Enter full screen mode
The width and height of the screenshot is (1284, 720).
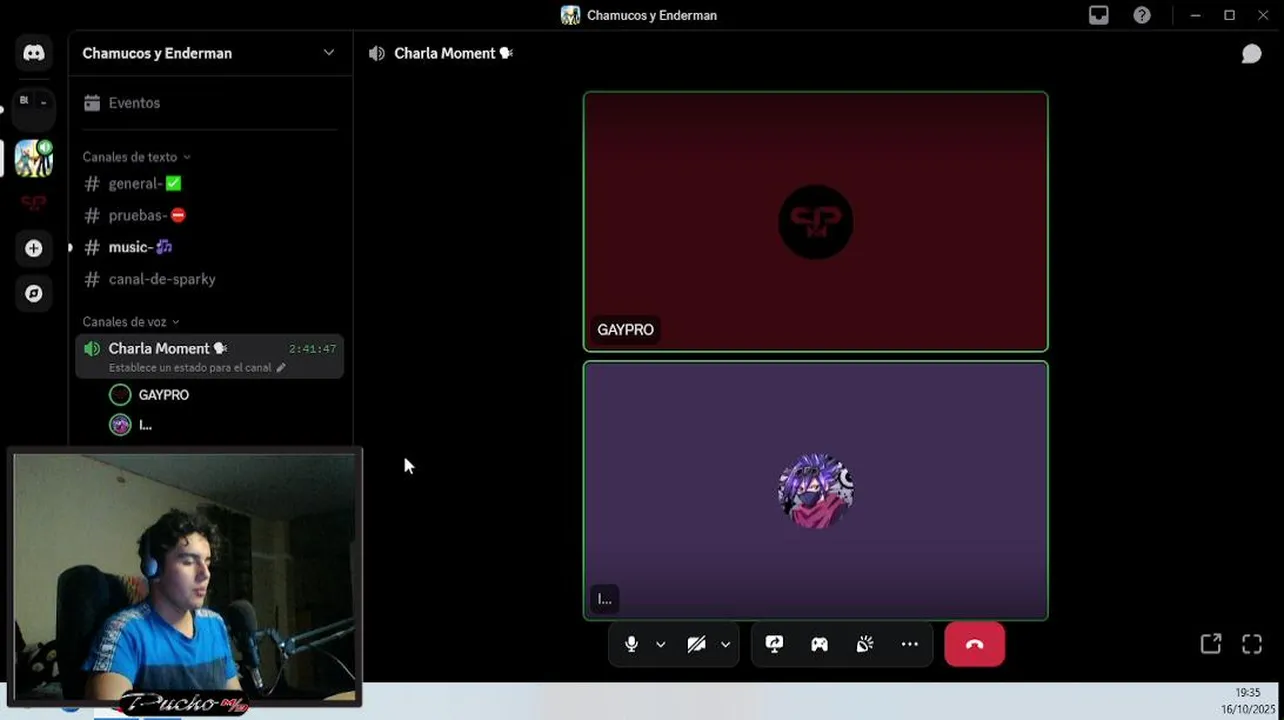click(1252, 644)
